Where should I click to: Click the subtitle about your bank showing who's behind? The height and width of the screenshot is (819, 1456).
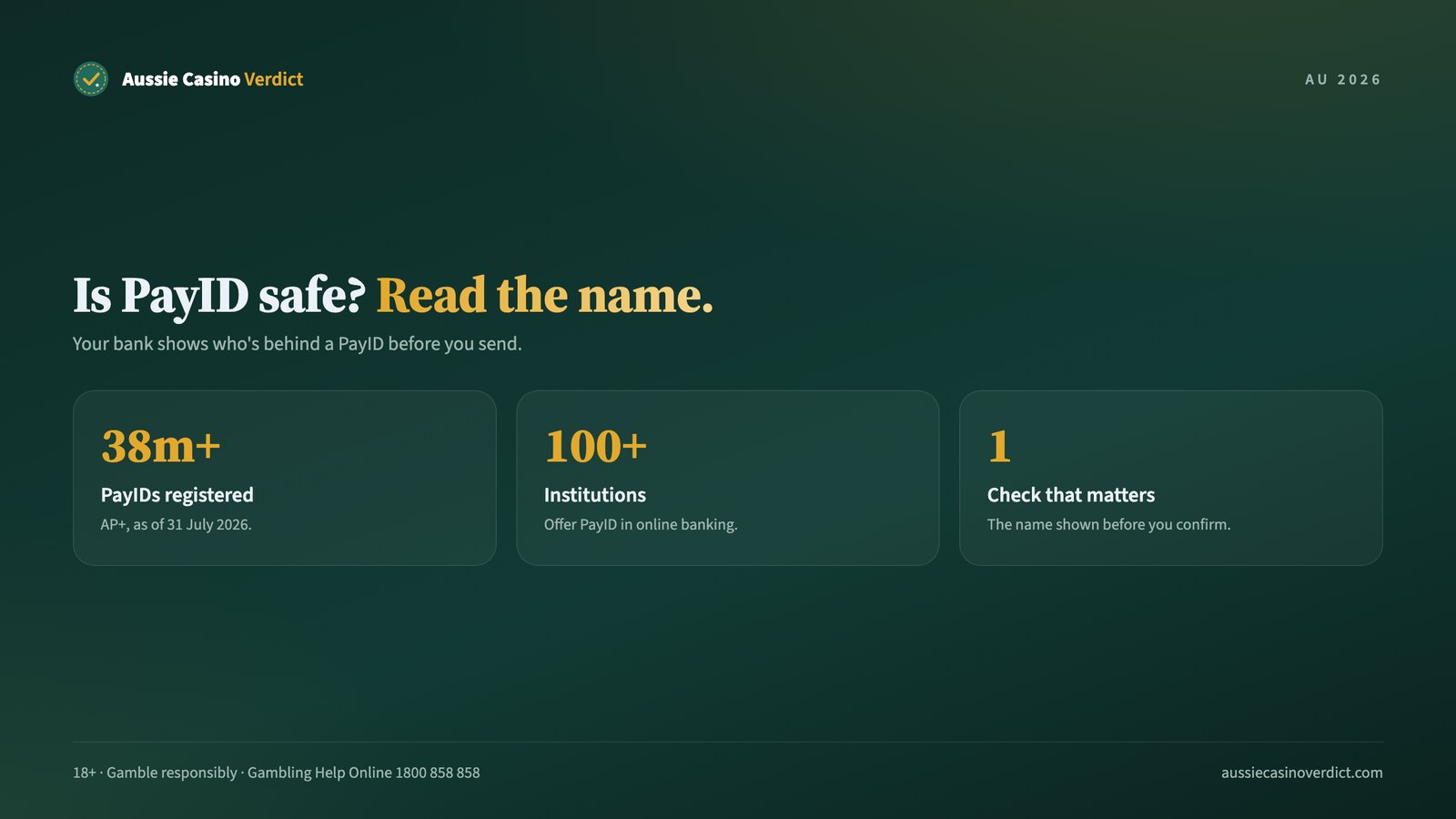pos(297,344)
